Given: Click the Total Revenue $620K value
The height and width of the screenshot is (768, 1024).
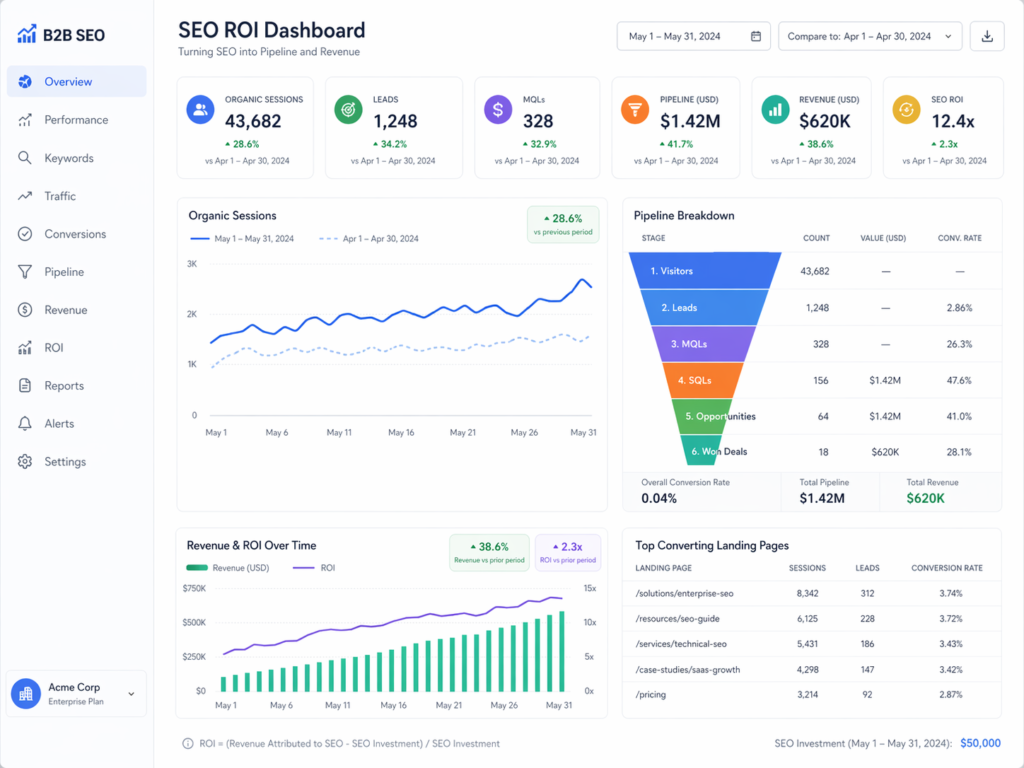Looking at the screenshot, I should point(925,498).
